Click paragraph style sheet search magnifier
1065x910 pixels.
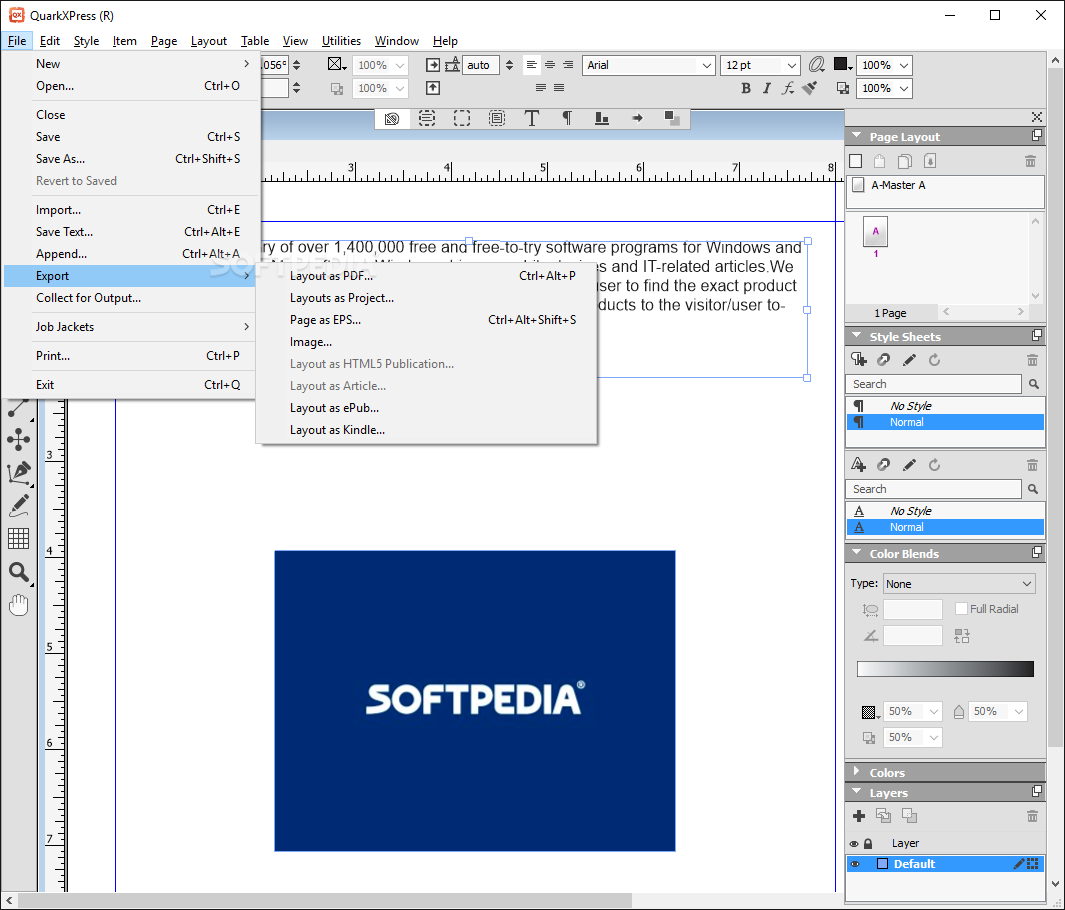pyautogui.click(x=1034, y=384)
